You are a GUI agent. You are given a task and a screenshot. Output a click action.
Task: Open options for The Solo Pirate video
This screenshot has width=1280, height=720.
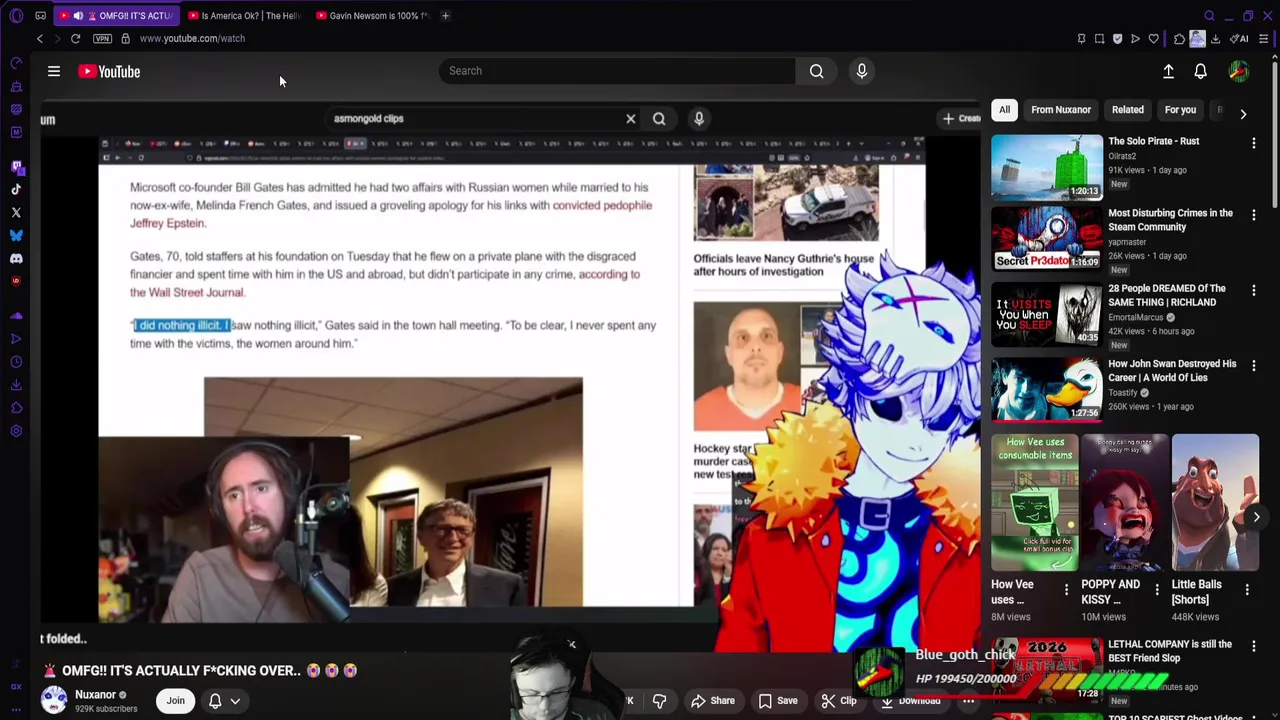click(1253, 144)
